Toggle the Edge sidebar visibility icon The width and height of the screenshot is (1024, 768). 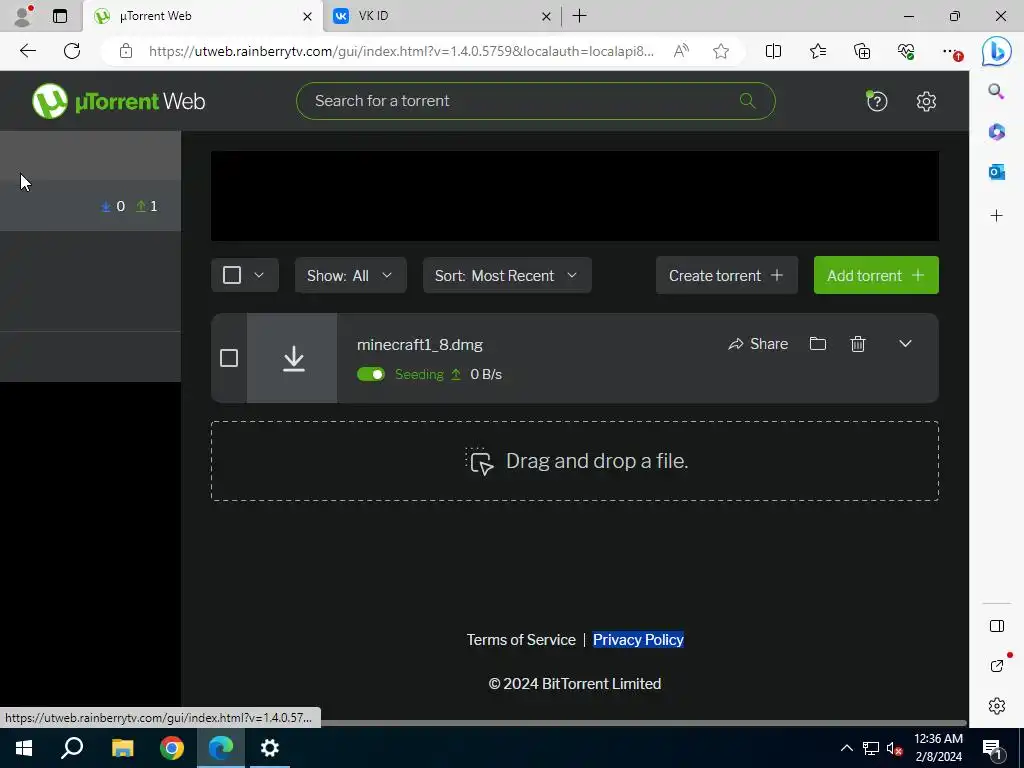(997, 626)
